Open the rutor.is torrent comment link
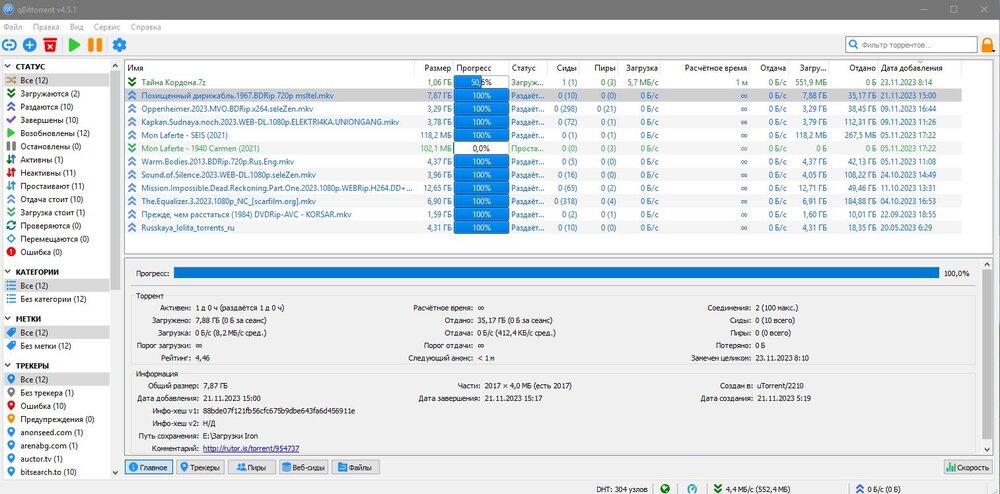The height and width of the screenshot is (494, 1000). point(250,448)
